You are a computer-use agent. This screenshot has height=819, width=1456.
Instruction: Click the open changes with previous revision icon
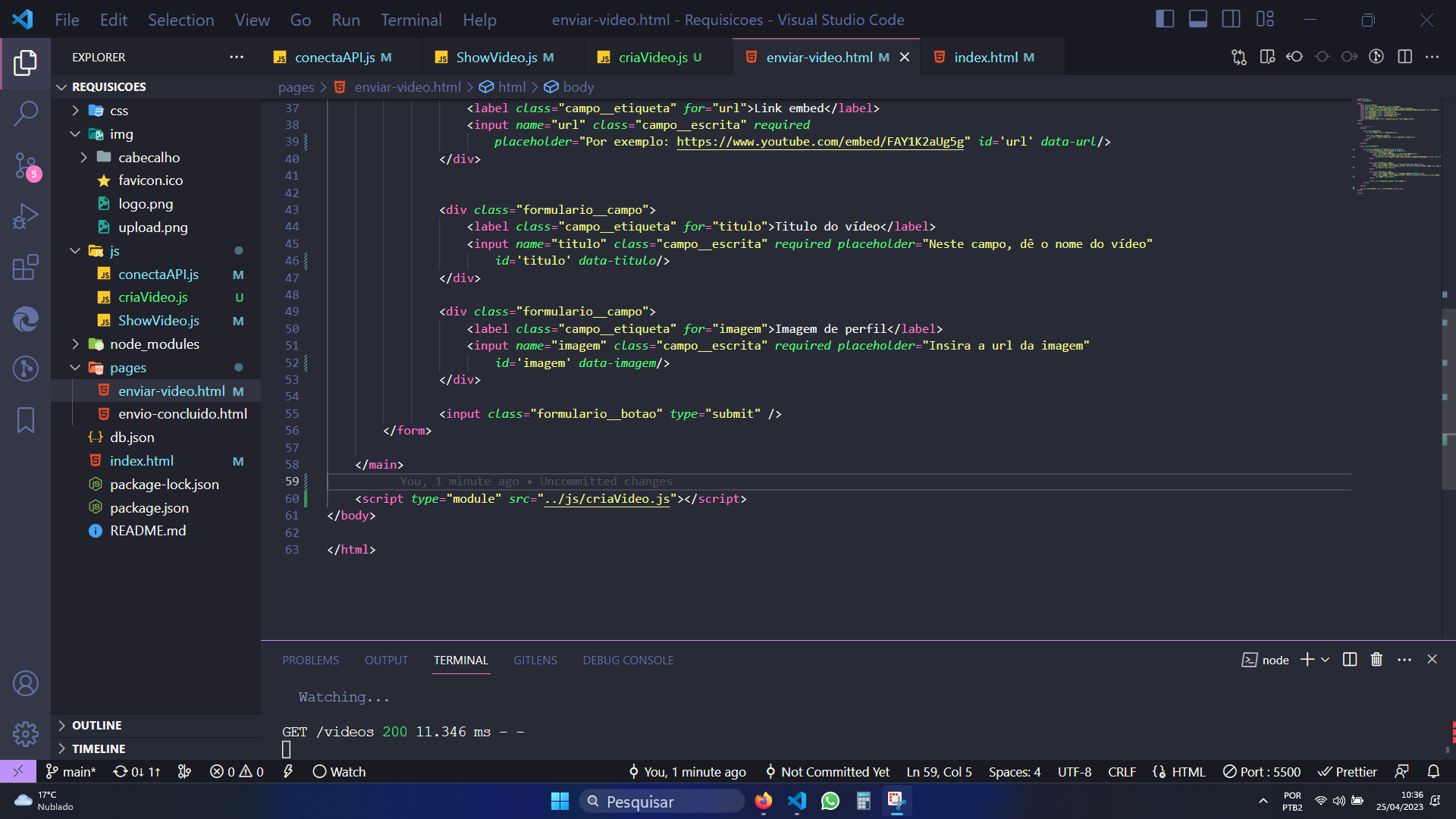point(1294,57)
